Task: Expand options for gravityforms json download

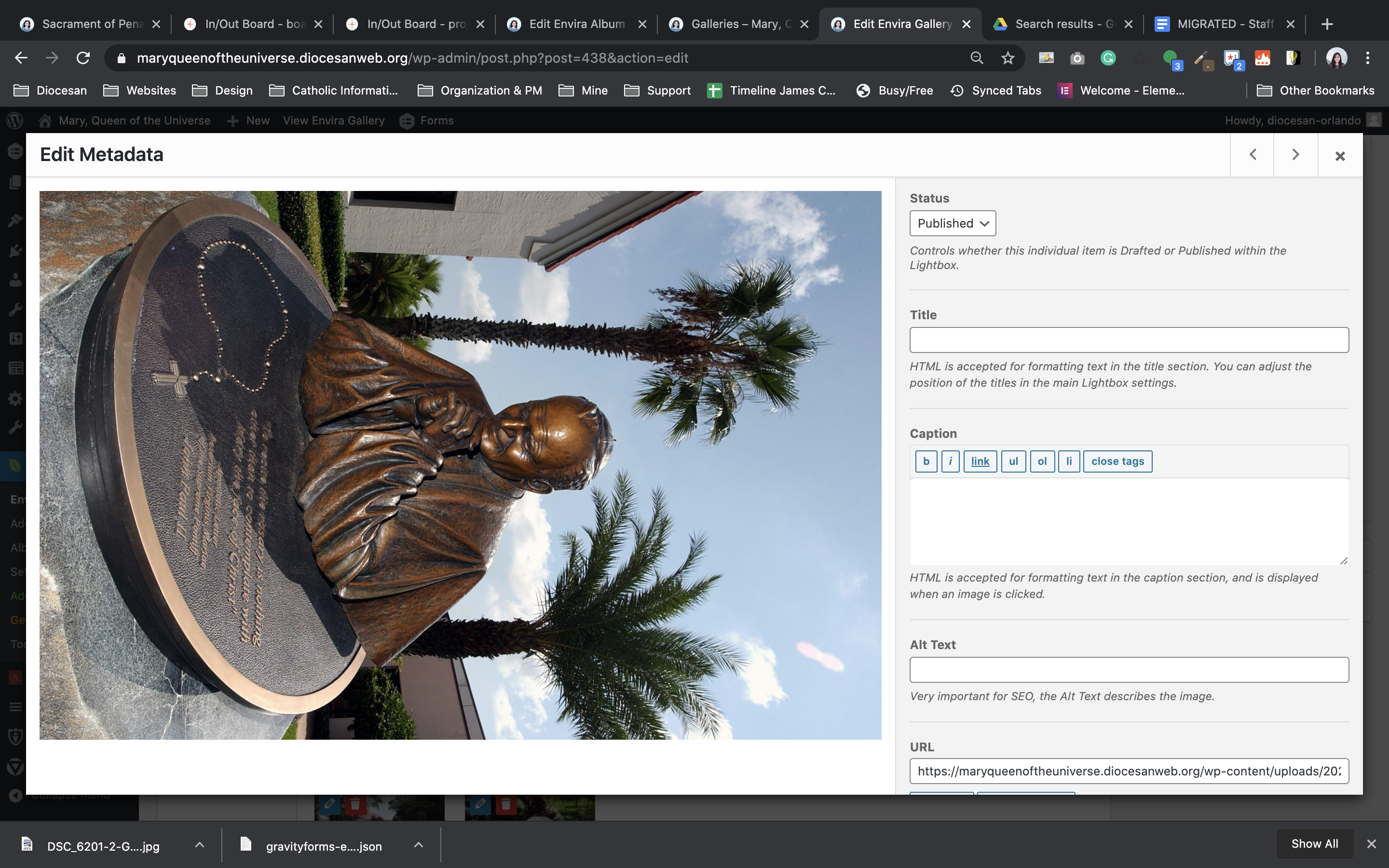Action: click(x=419, y=845)
